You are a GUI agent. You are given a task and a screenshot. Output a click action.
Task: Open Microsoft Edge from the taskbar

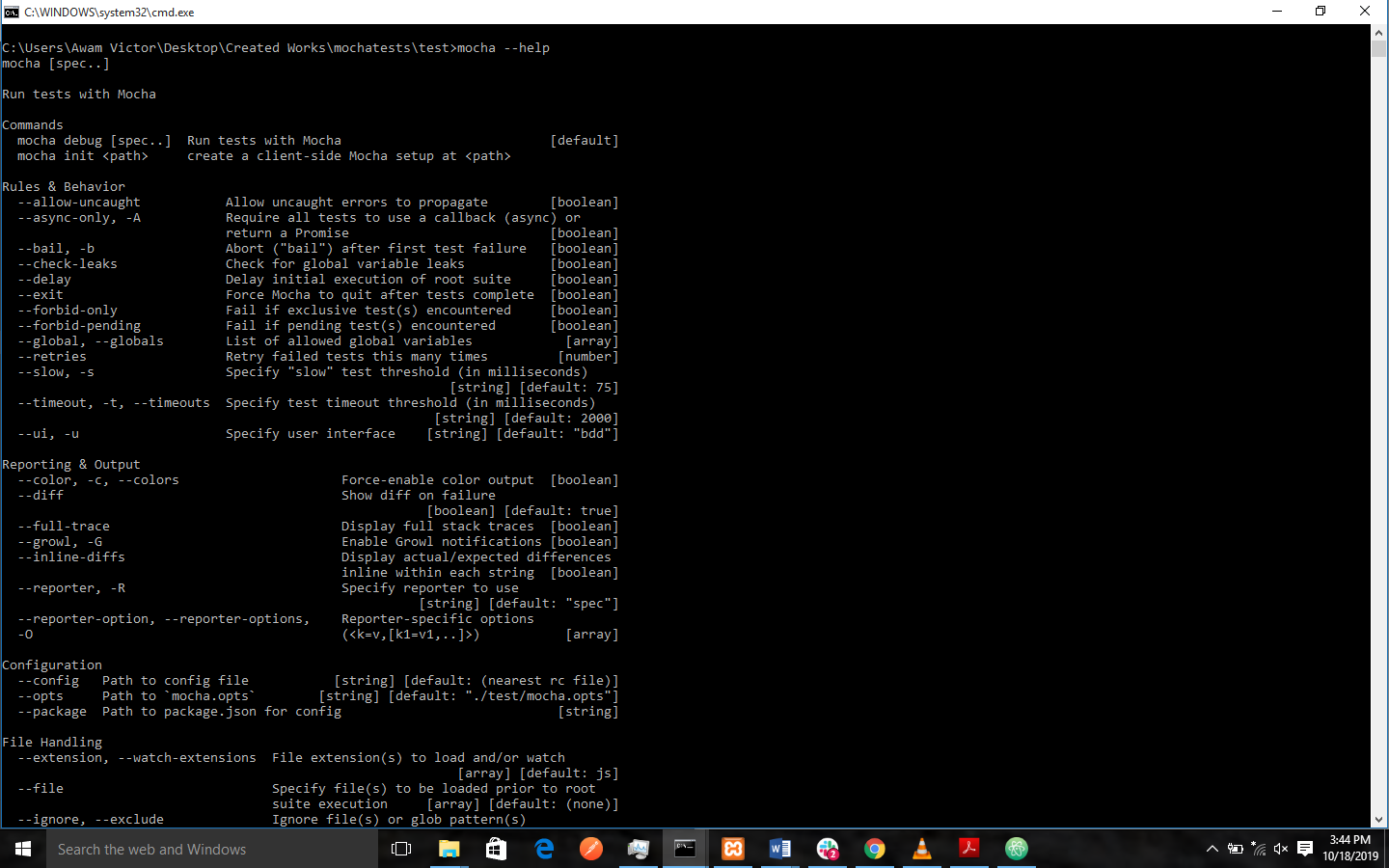(x=544, y=849)
